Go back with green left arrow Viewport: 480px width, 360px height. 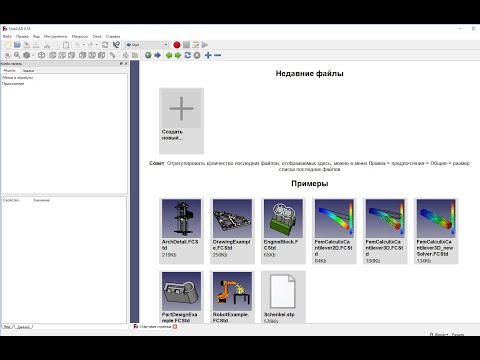tap(169, 55)
